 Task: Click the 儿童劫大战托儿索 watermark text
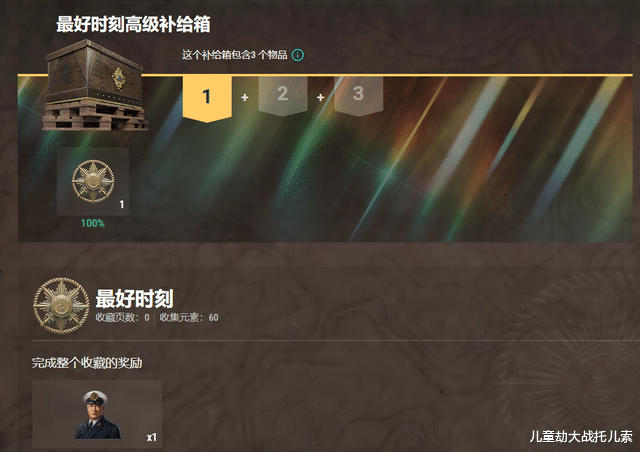tap(581, 436)
